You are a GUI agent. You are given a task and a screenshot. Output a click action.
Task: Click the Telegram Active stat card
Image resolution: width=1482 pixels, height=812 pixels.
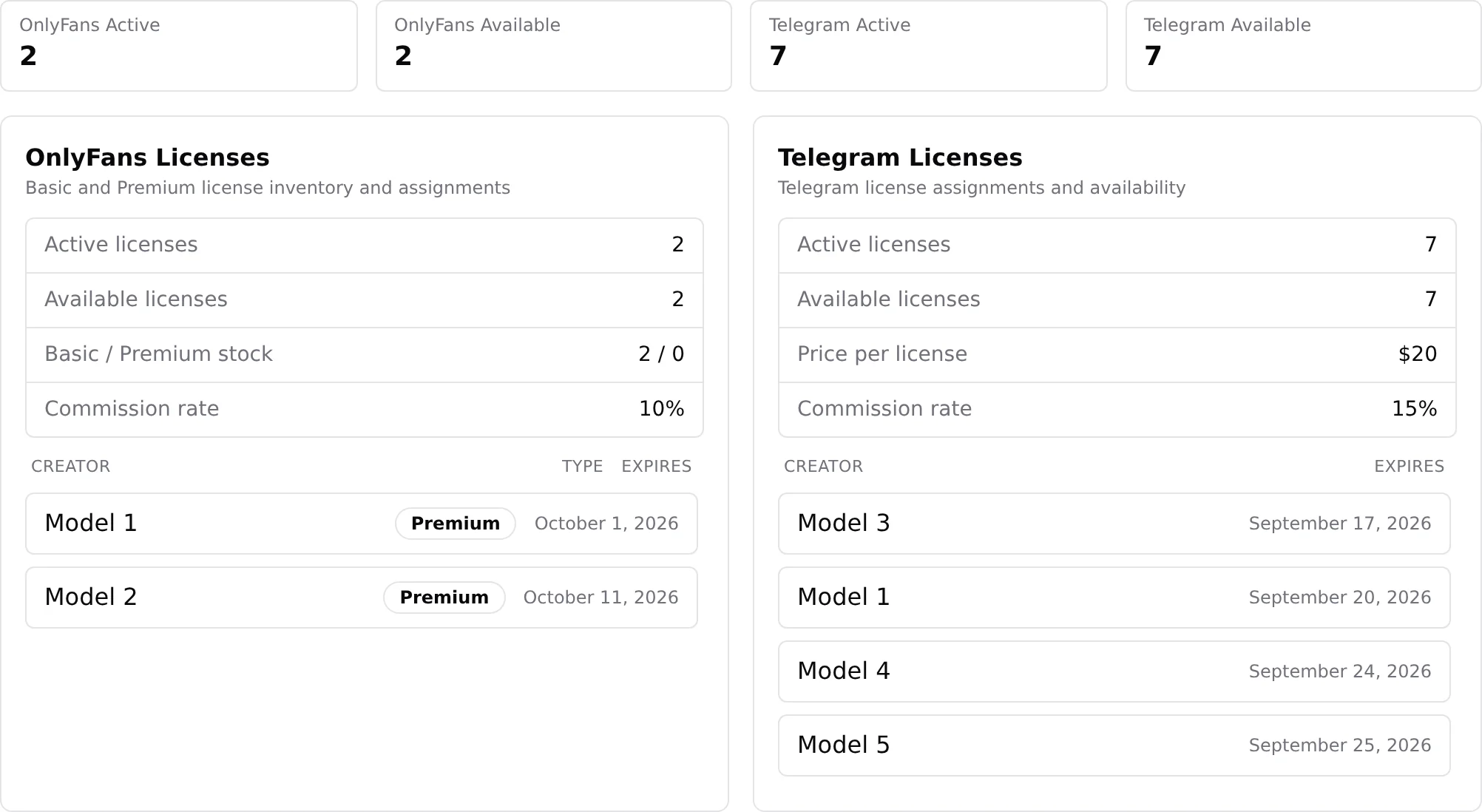pos(929,46)
